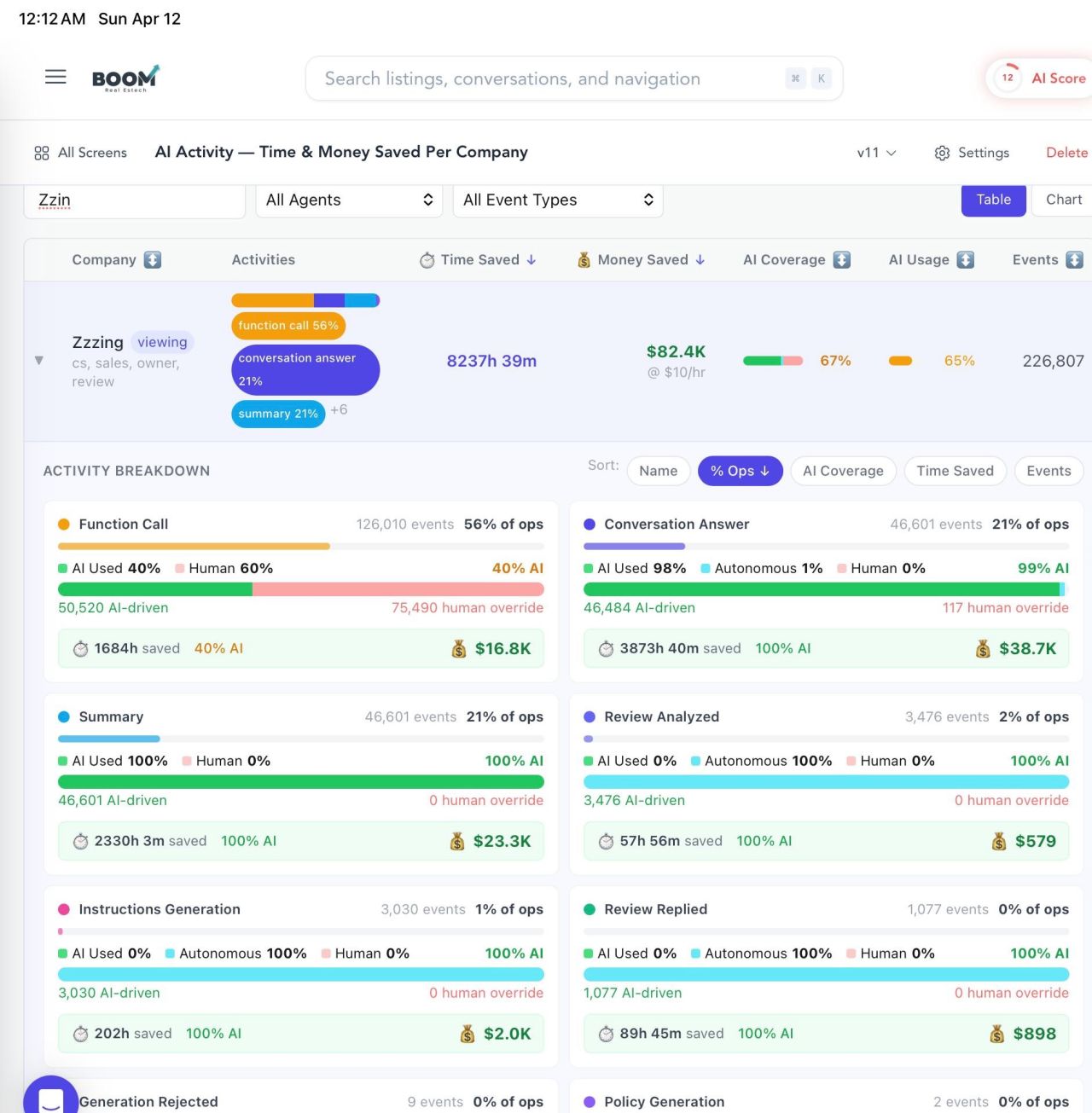Image resolution: width=1092 pixels, height=1113 pixels.
Task: Sort activity breakdown by Events
Action: (1048, 471)
